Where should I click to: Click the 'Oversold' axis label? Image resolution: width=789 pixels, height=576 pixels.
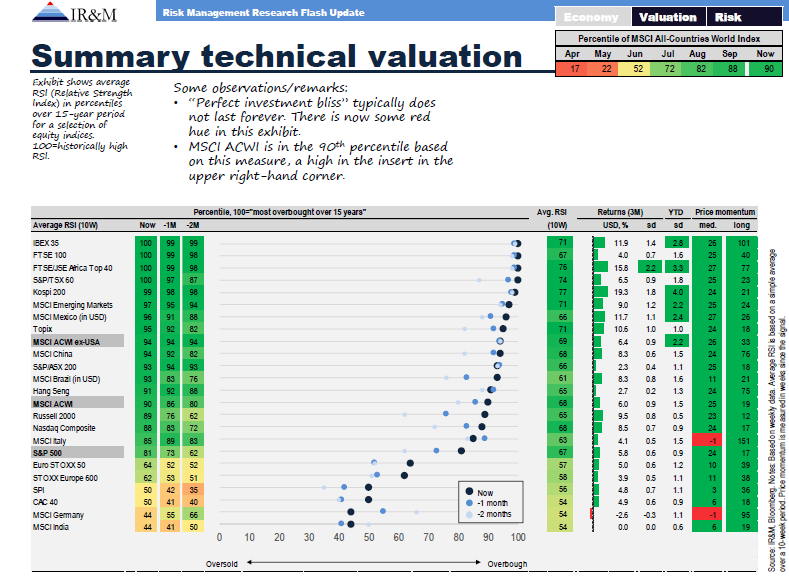(x=221, y=564)
